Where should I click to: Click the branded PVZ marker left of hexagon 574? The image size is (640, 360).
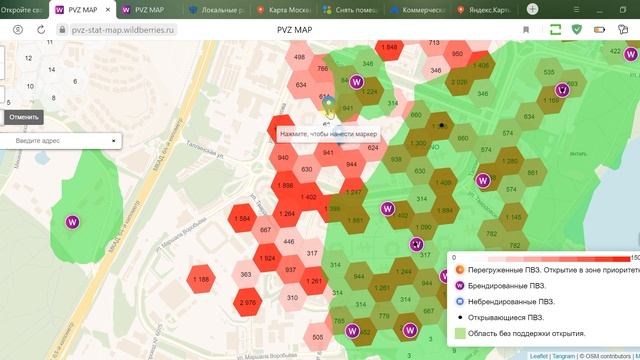483,180
